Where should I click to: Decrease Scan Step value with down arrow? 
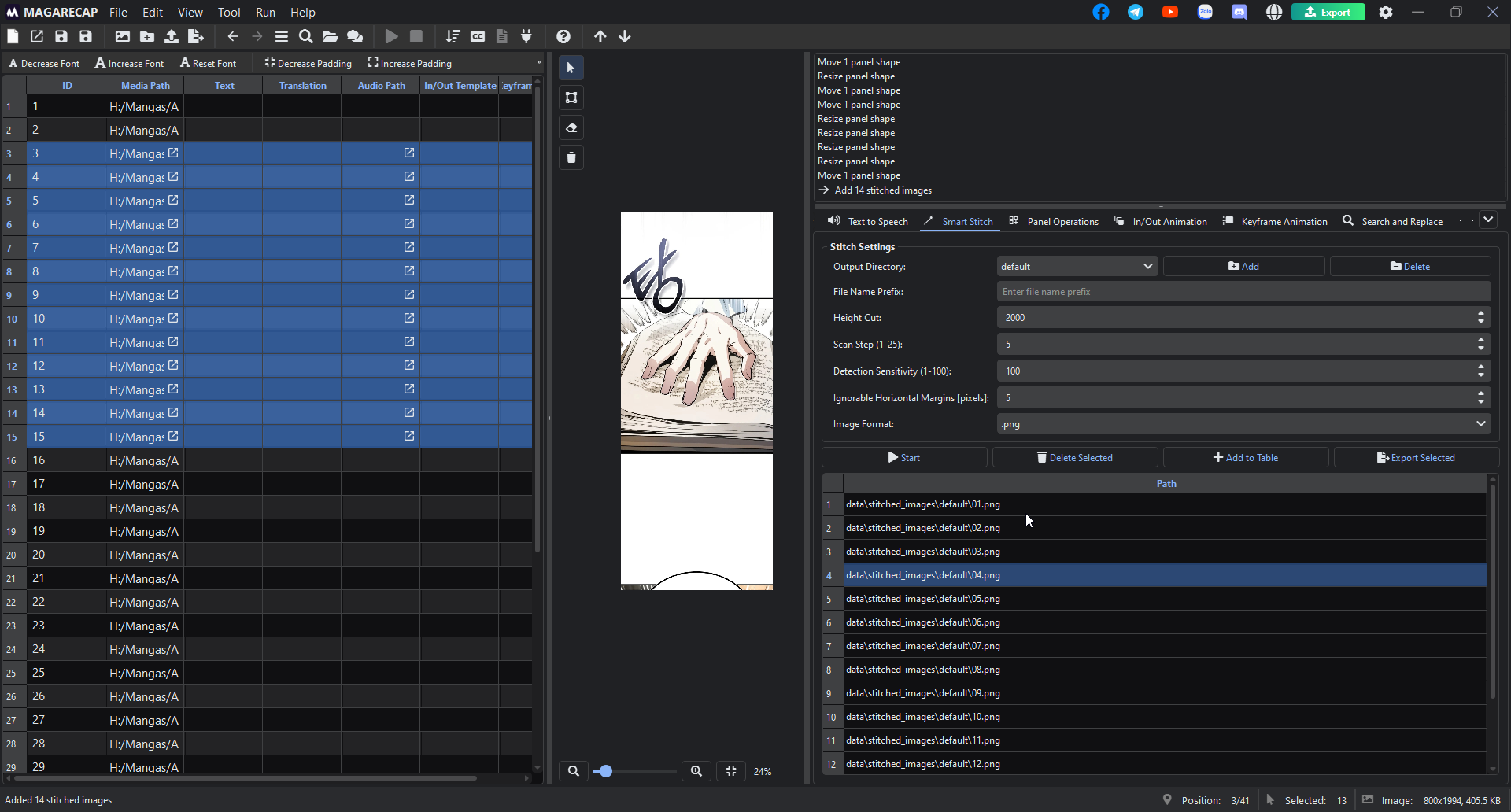1481,349
